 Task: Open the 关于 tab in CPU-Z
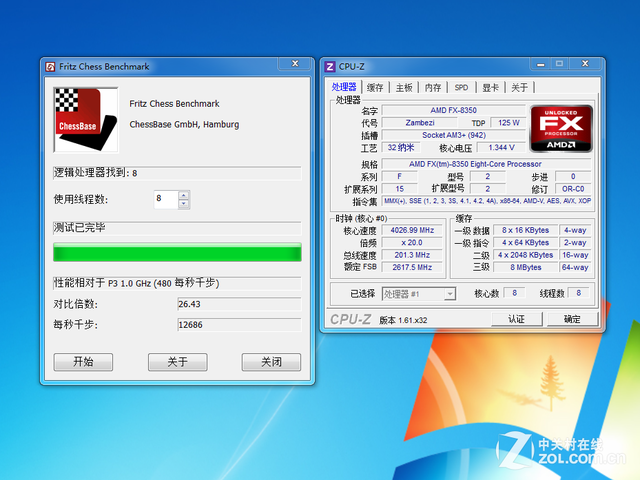(519, 87)
